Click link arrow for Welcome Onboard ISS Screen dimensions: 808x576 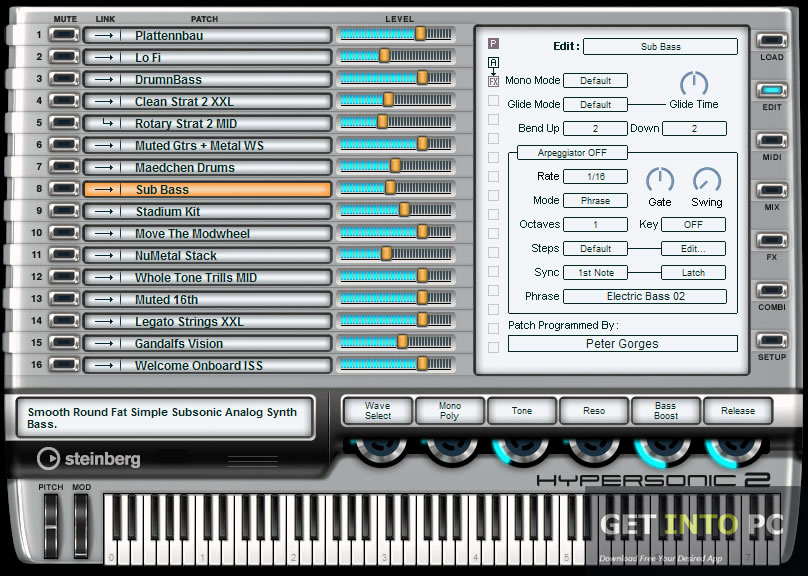click(x=104, y=366)
